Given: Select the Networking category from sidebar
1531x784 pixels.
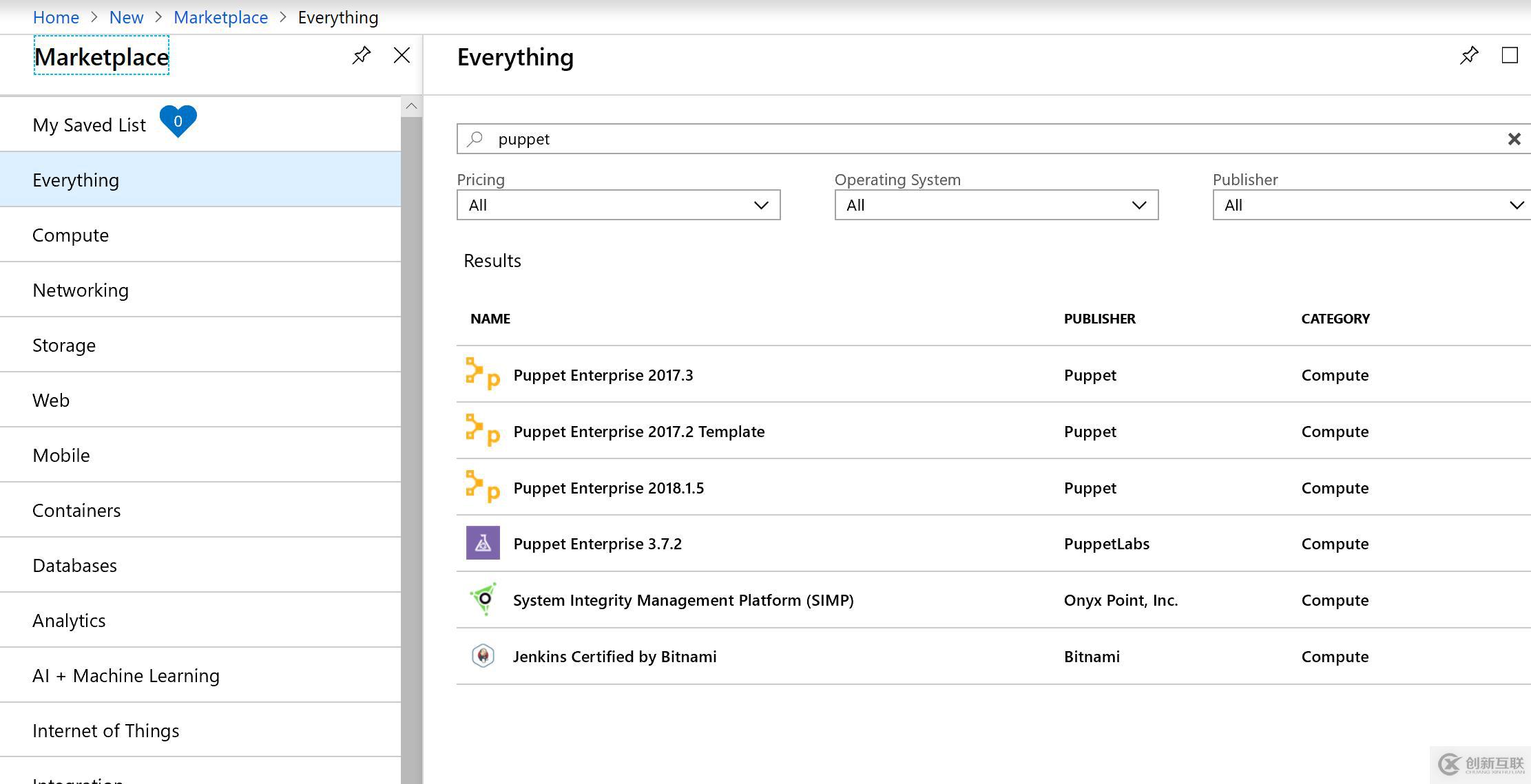Looking at the screenshot, I should coord(80,289).
